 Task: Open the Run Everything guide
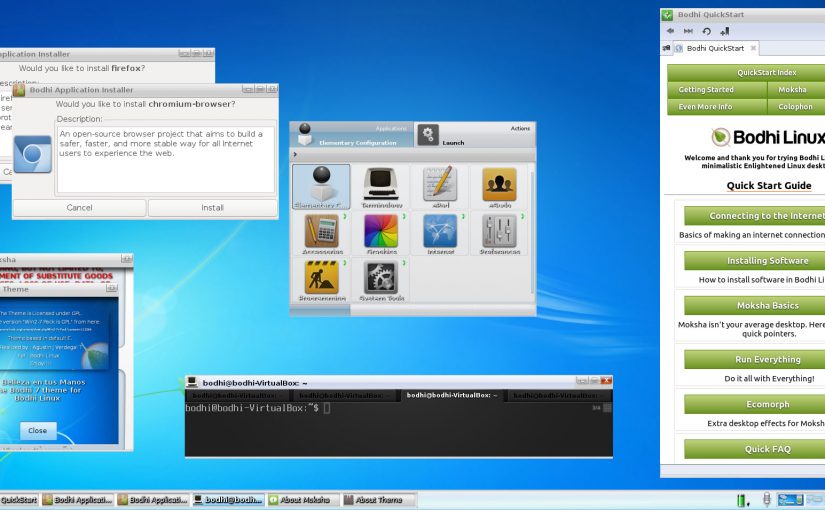[754, 359]
